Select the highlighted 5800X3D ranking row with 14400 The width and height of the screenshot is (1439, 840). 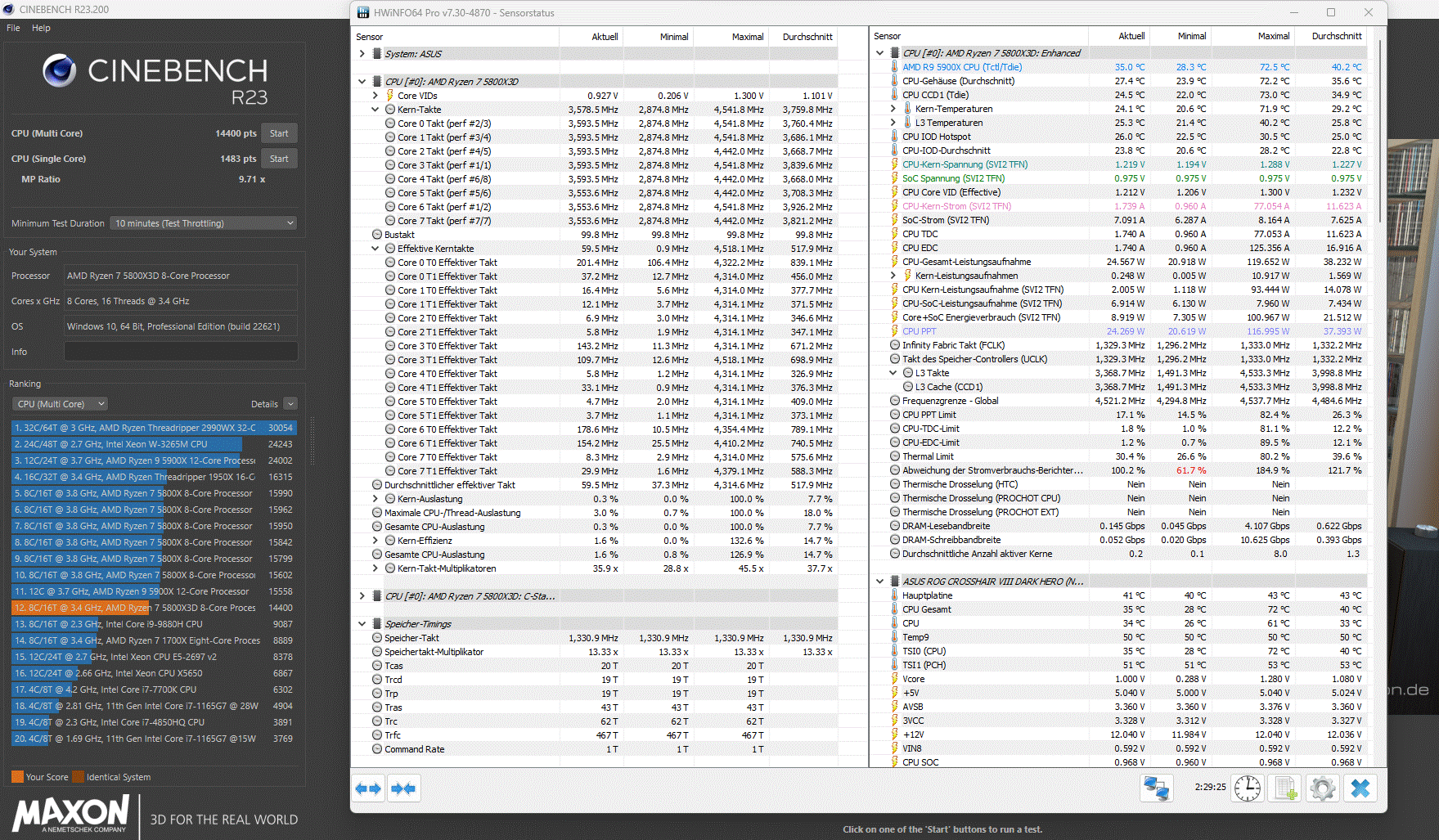click(154, 608)
